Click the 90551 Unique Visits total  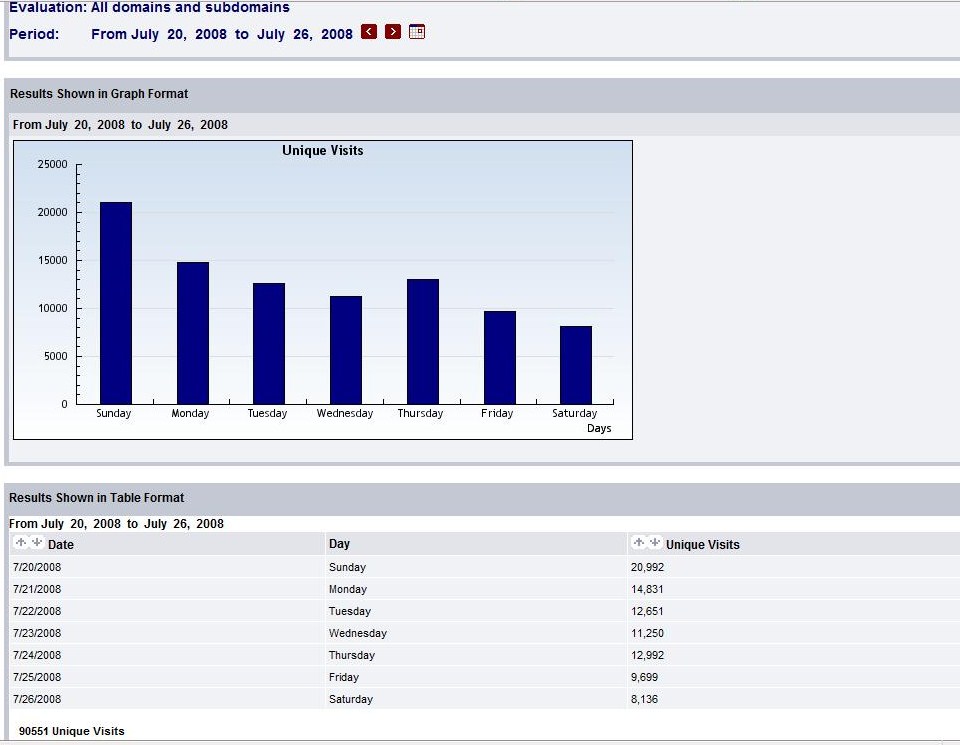[x=72, y=731]
